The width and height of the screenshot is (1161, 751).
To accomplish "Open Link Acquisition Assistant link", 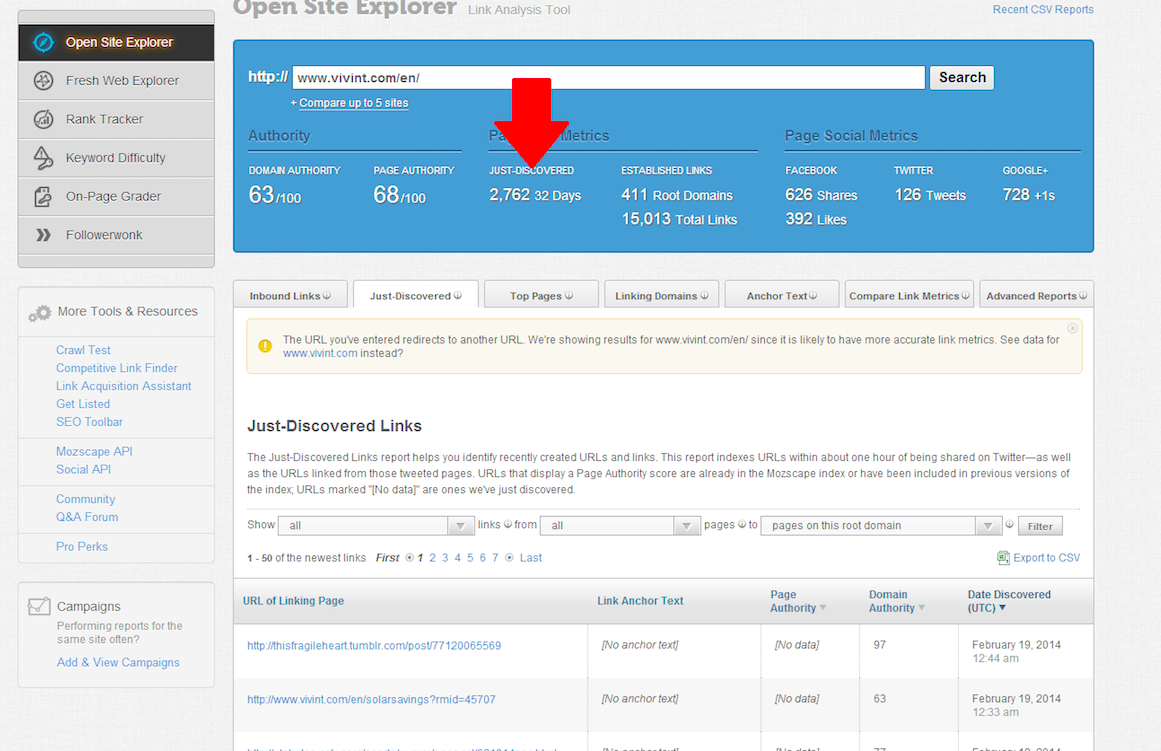I will [124, 386].
